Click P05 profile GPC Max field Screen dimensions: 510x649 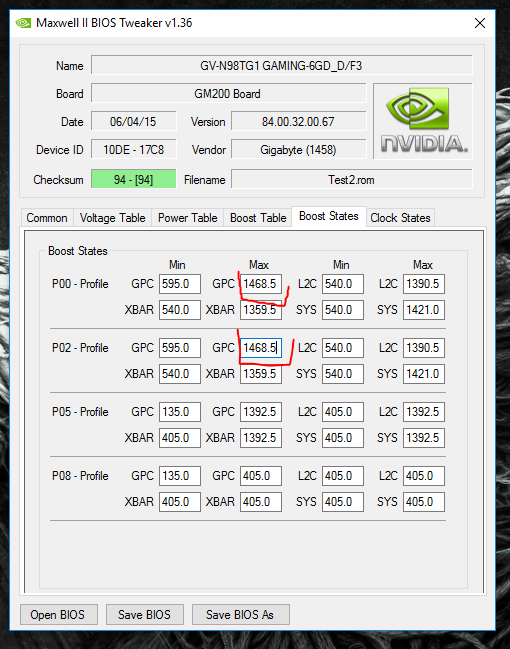click(x=261, y=412)
